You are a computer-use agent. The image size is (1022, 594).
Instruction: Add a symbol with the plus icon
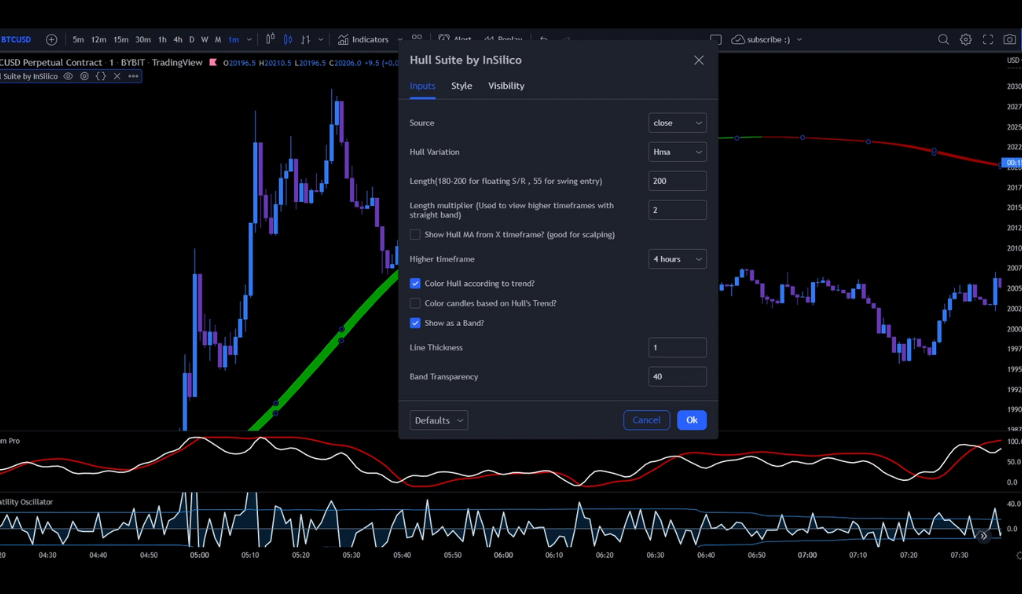pos(51,40)
